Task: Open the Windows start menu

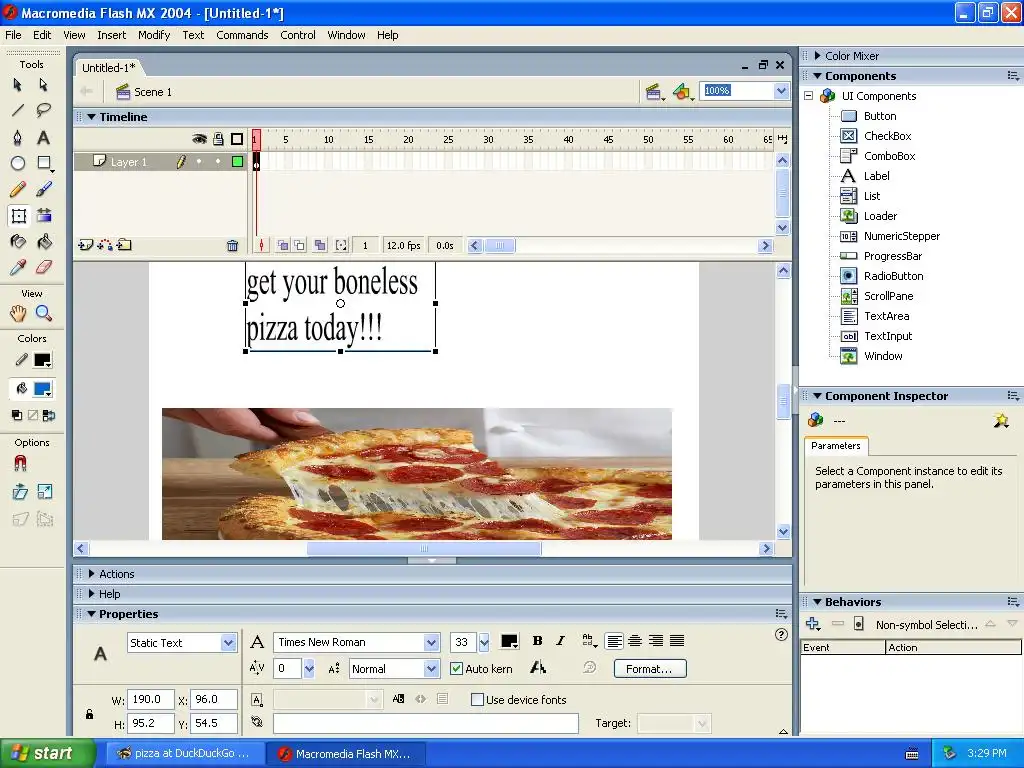Action: tap(47, 753)
